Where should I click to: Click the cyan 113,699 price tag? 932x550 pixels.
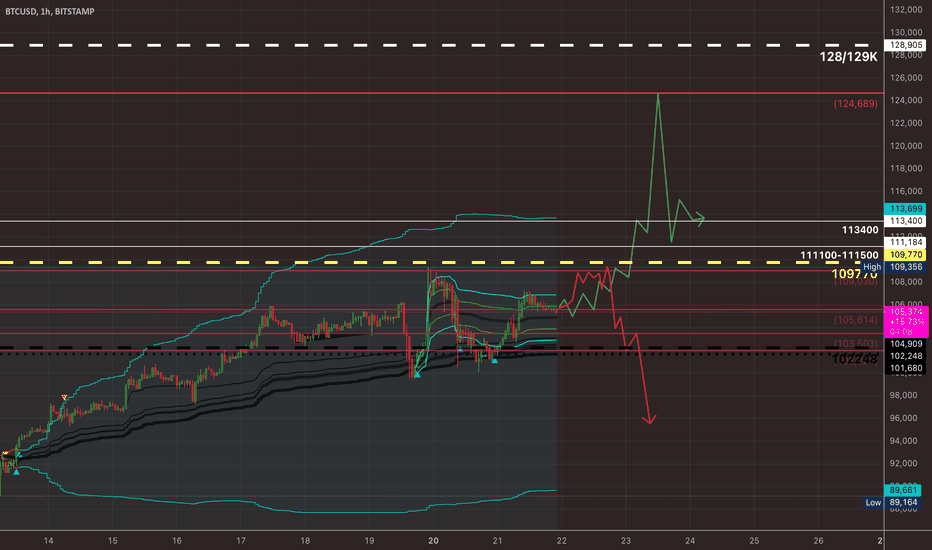pos(906,209)
